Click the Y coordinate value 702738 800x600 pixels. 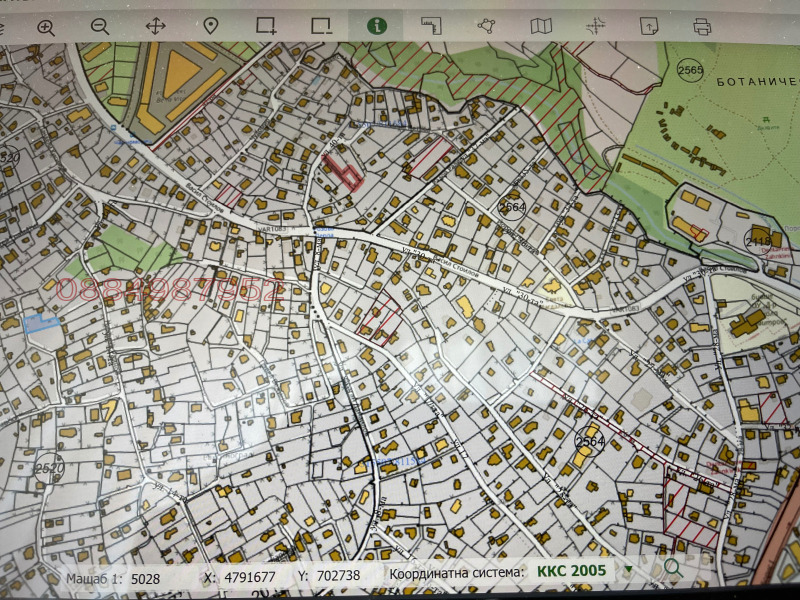pyautogui.click(x=338, y=576)
